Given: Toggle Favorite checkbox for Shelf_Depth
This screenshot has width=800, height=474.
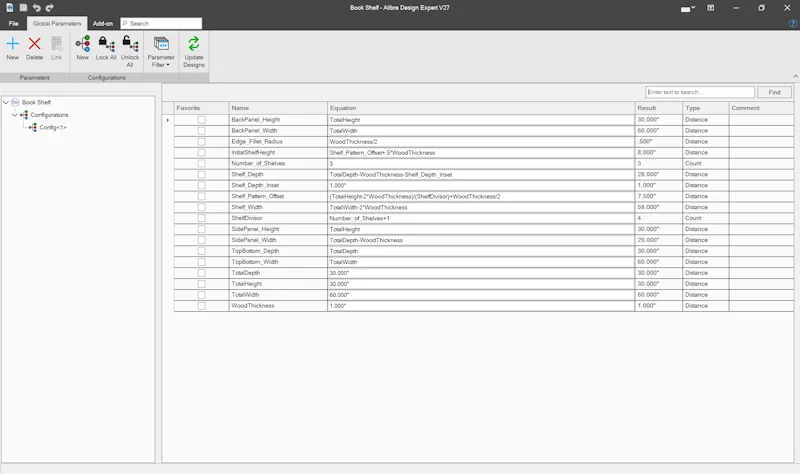Looking at the screenshot, I should 202,174.
